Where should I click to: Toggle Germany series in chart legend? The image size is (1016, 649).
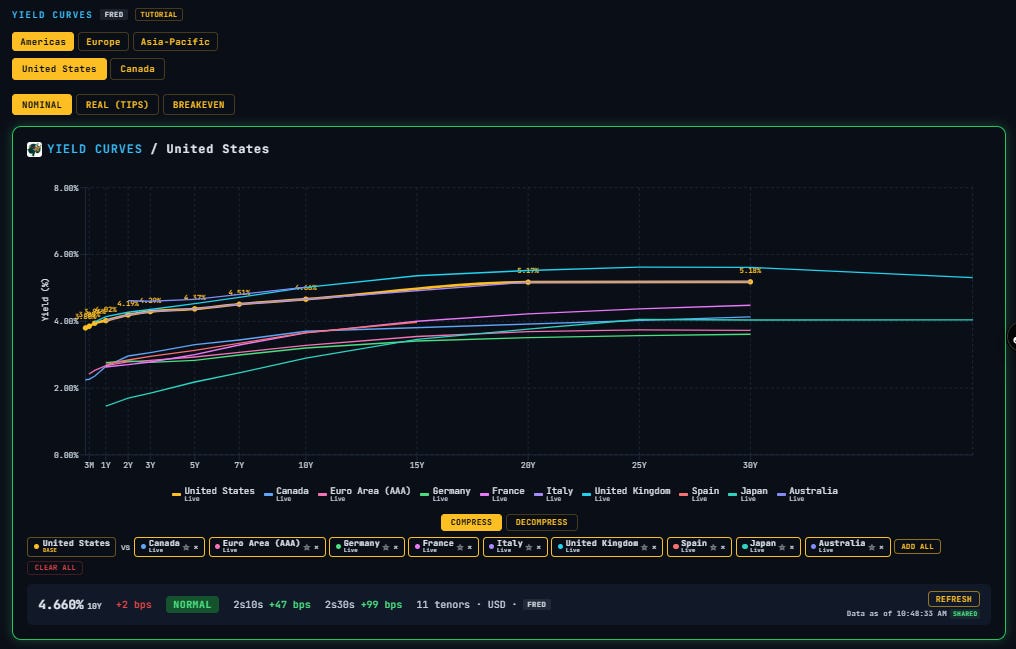[x=445, y=494]
